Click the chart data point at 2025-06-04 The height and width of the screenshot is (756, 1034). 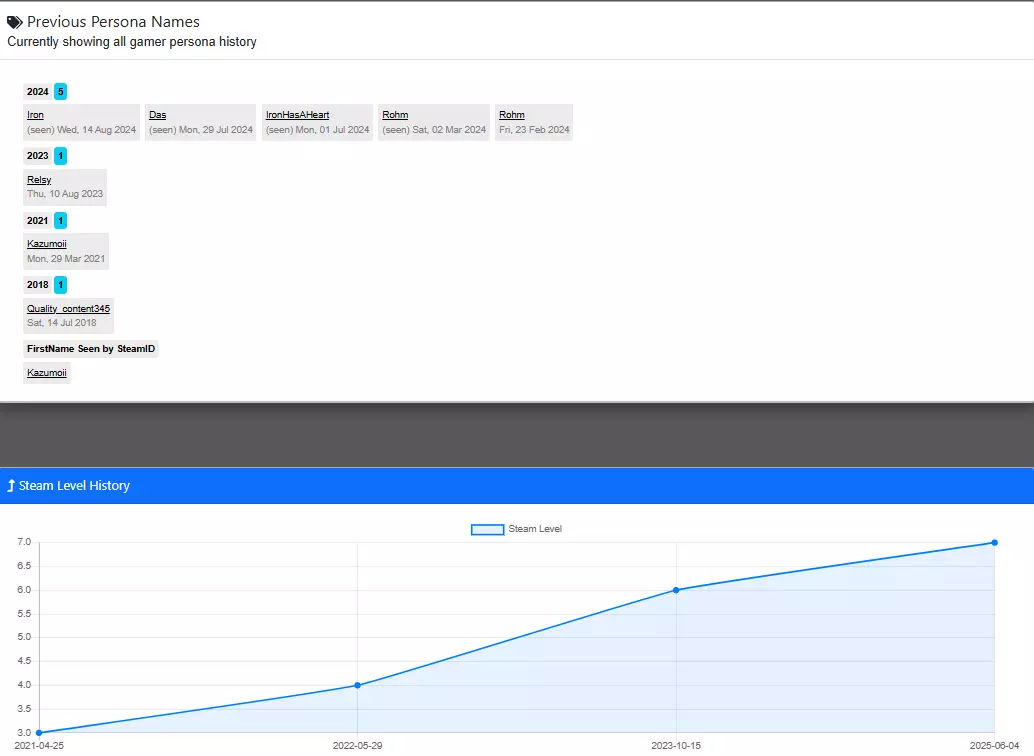(994, 543)
